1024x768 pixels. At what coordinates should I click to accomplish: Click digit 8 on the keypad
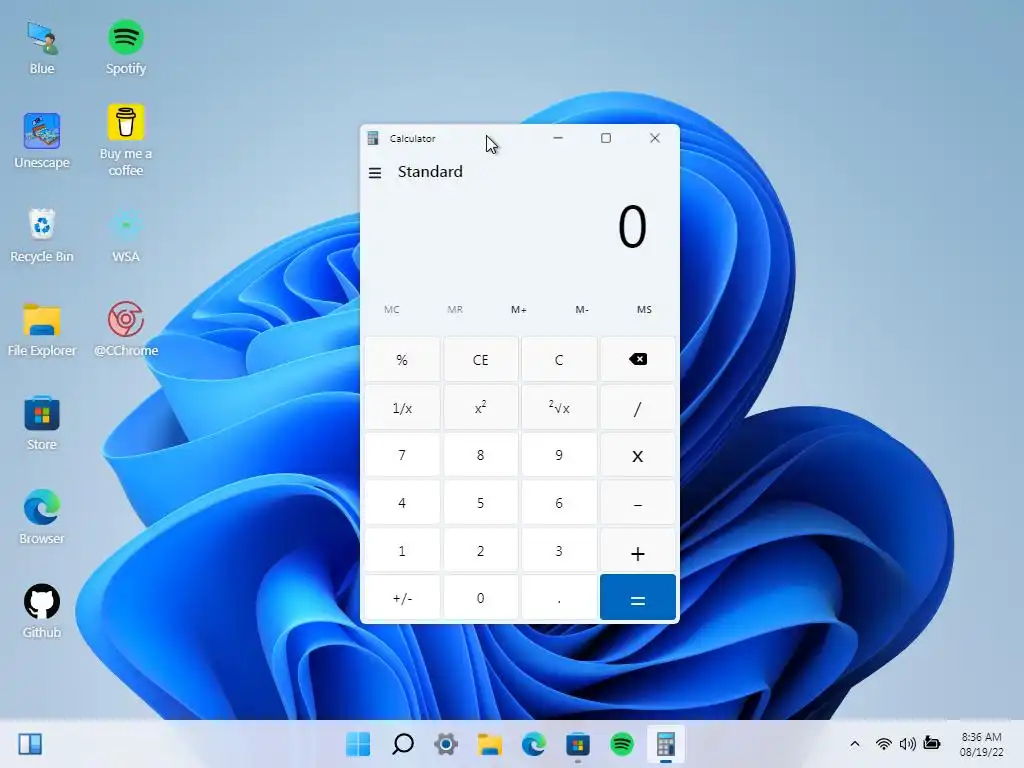(x=481, y=455)
